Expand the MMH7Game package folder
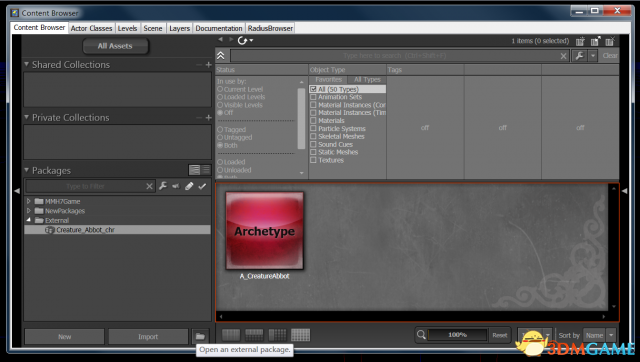This screenshot has height=362, width=640. pos(29,201)
